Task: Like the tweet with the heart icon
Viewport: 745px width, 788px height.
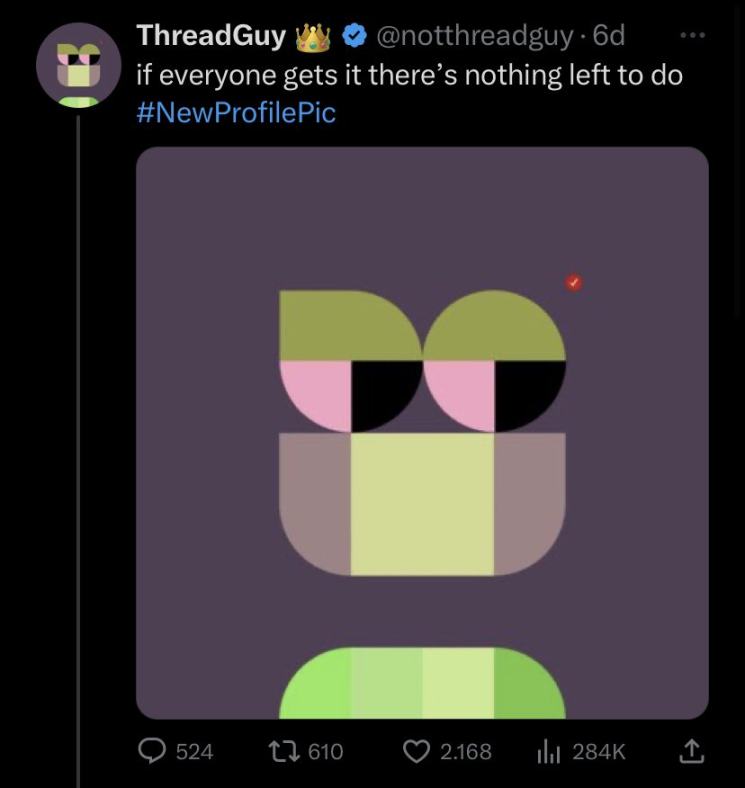Action: 415,751
